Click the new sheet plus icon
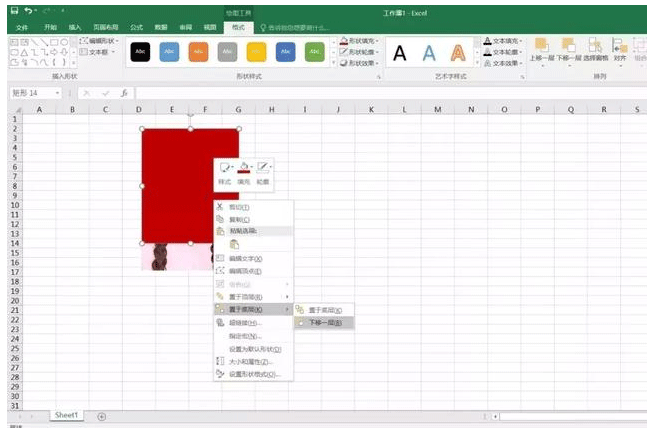The width and height of the screenshot is (664, 437). [102, 417]
